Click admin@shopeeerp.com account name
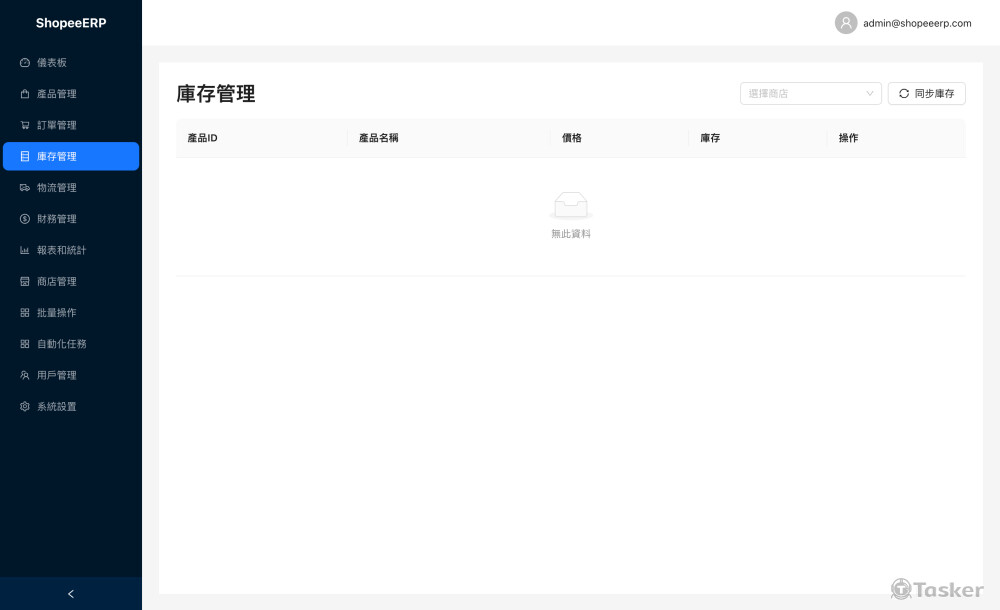Viewport: 1000px width, 610px height. pyautogui.click(x=917, y=23)
